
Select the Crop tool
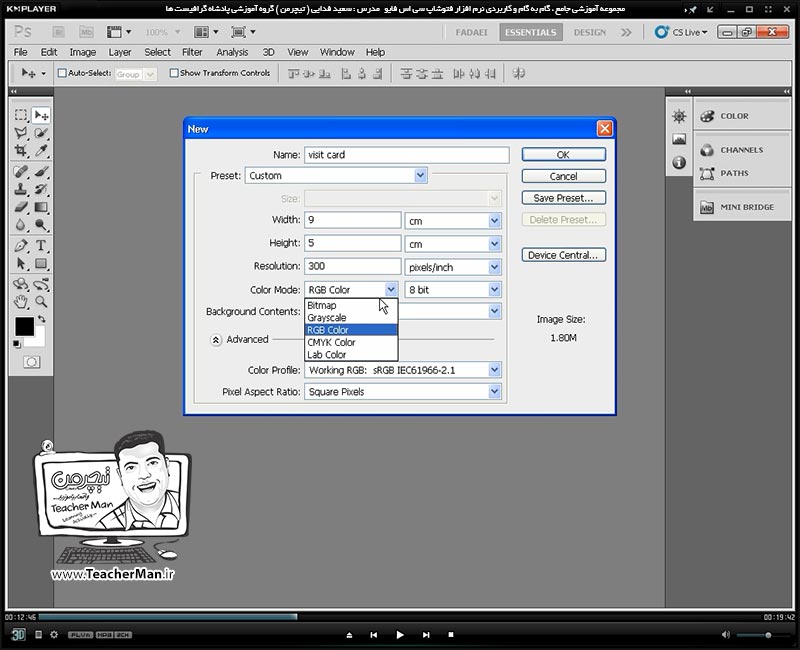(x=21, y=151)
